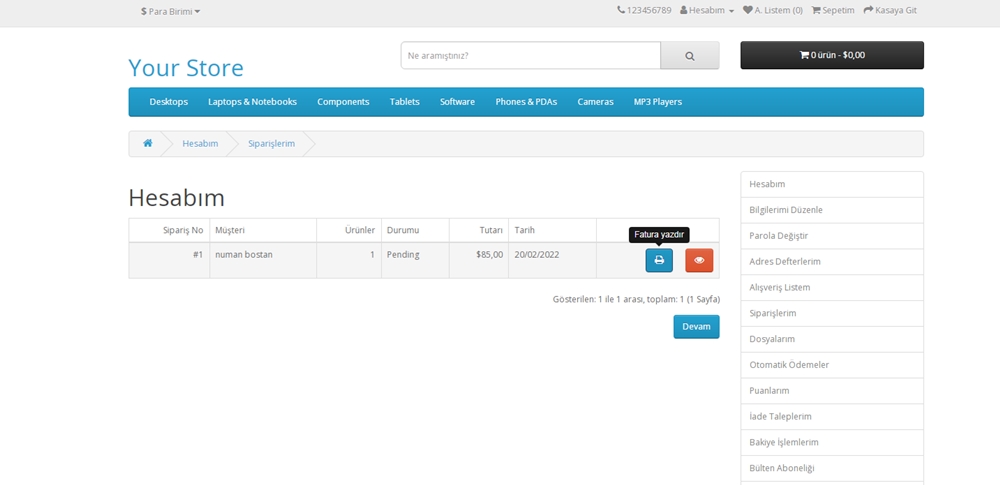Screen dimensions: 1000x485
Task: Open Parola Değiştir sidebar link
Action: [x=832, y=236]
